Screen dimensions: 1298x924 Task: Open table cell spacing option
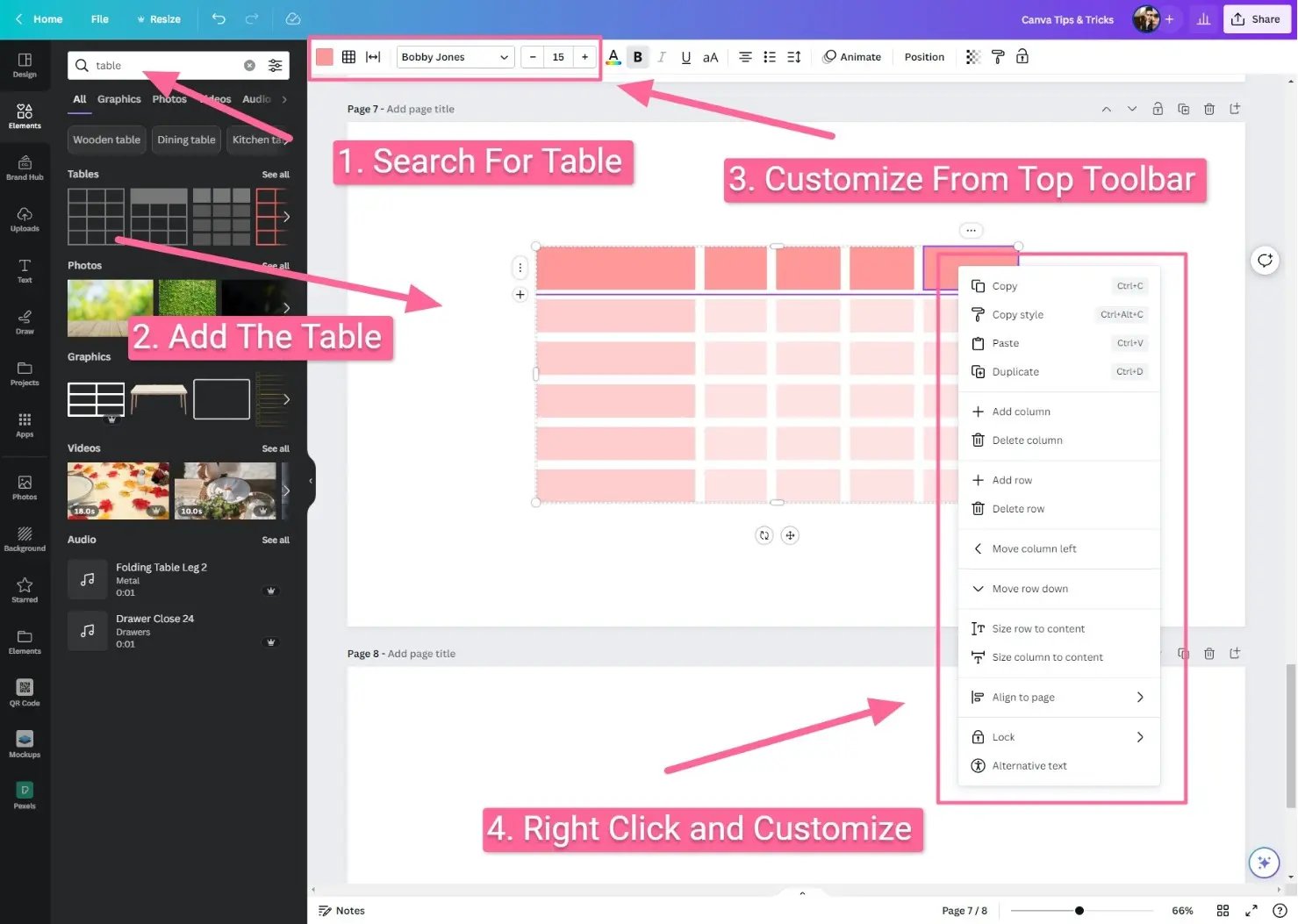pos(373,57)
